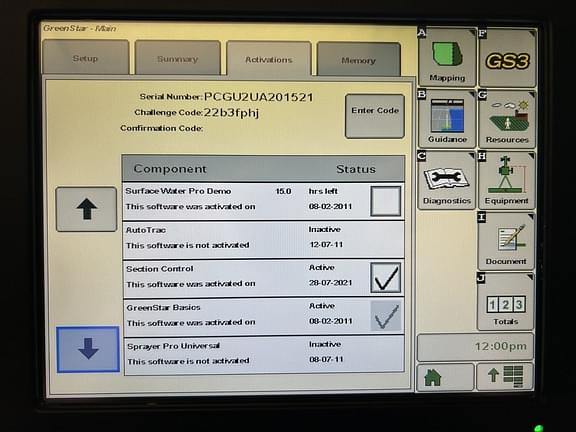Click the Component column header
Screen dimensions: 576x432
(x=170, y=169)
